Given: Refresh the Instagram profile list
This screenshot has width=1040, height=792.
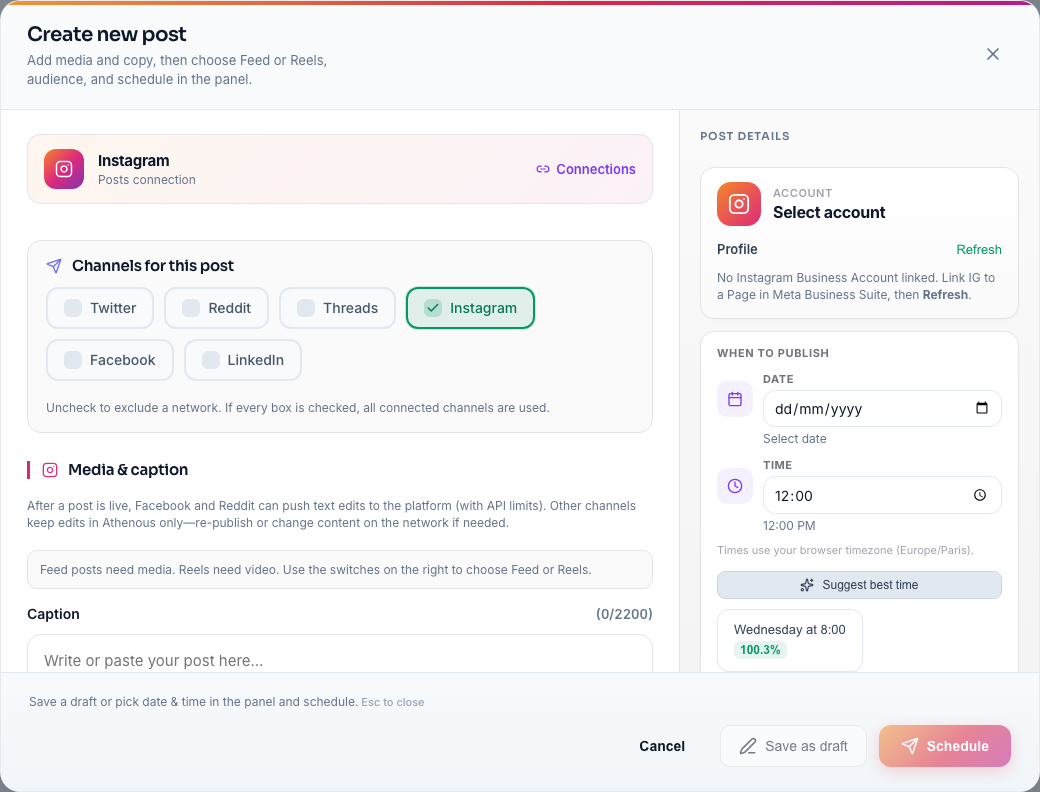Looking at the screenshot, I should 978,250.
